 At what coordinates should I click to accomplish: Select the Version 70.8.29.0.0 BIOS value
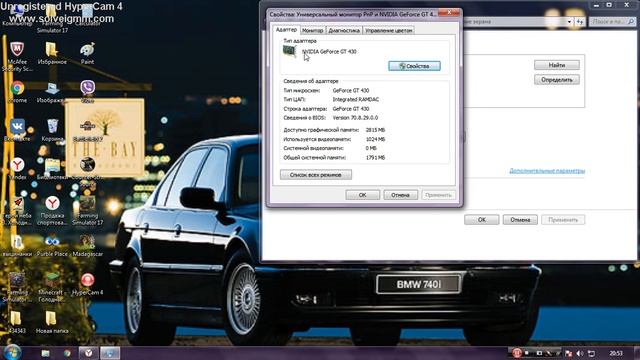355,118
